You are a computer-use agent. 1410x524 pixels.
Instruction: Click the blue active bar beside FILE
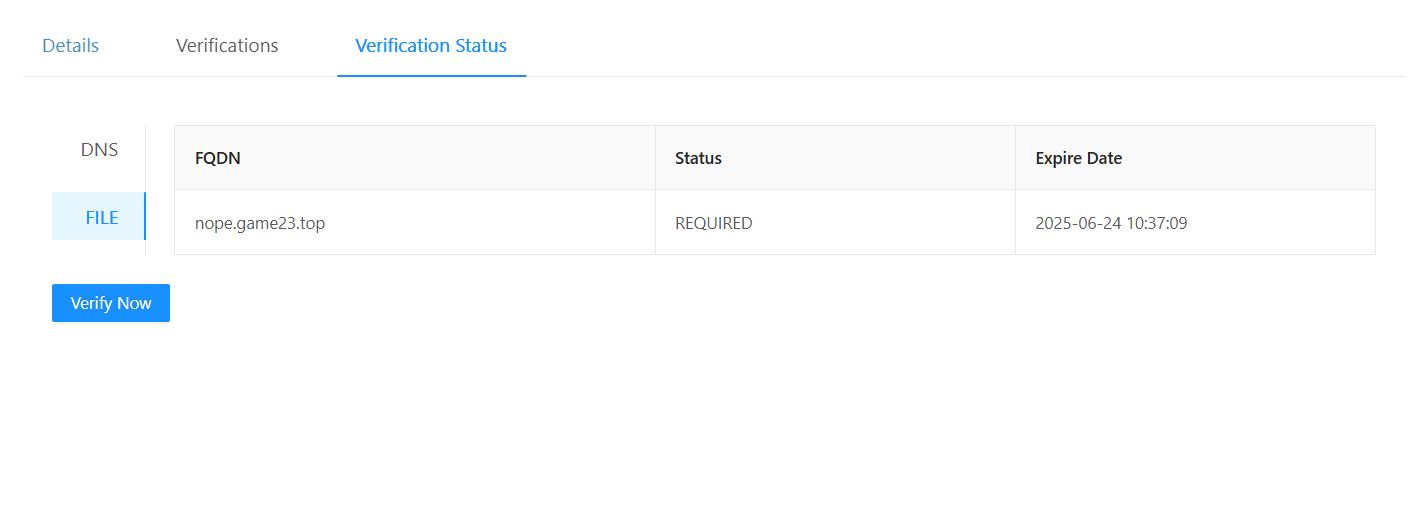click(x=145, y=217)
